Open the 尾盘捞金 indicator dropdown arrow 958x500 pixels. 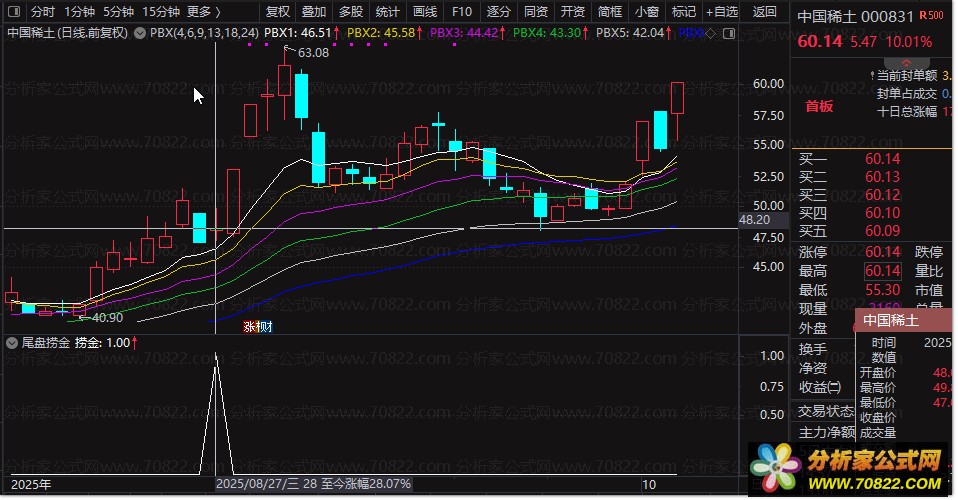coord(12,342)
